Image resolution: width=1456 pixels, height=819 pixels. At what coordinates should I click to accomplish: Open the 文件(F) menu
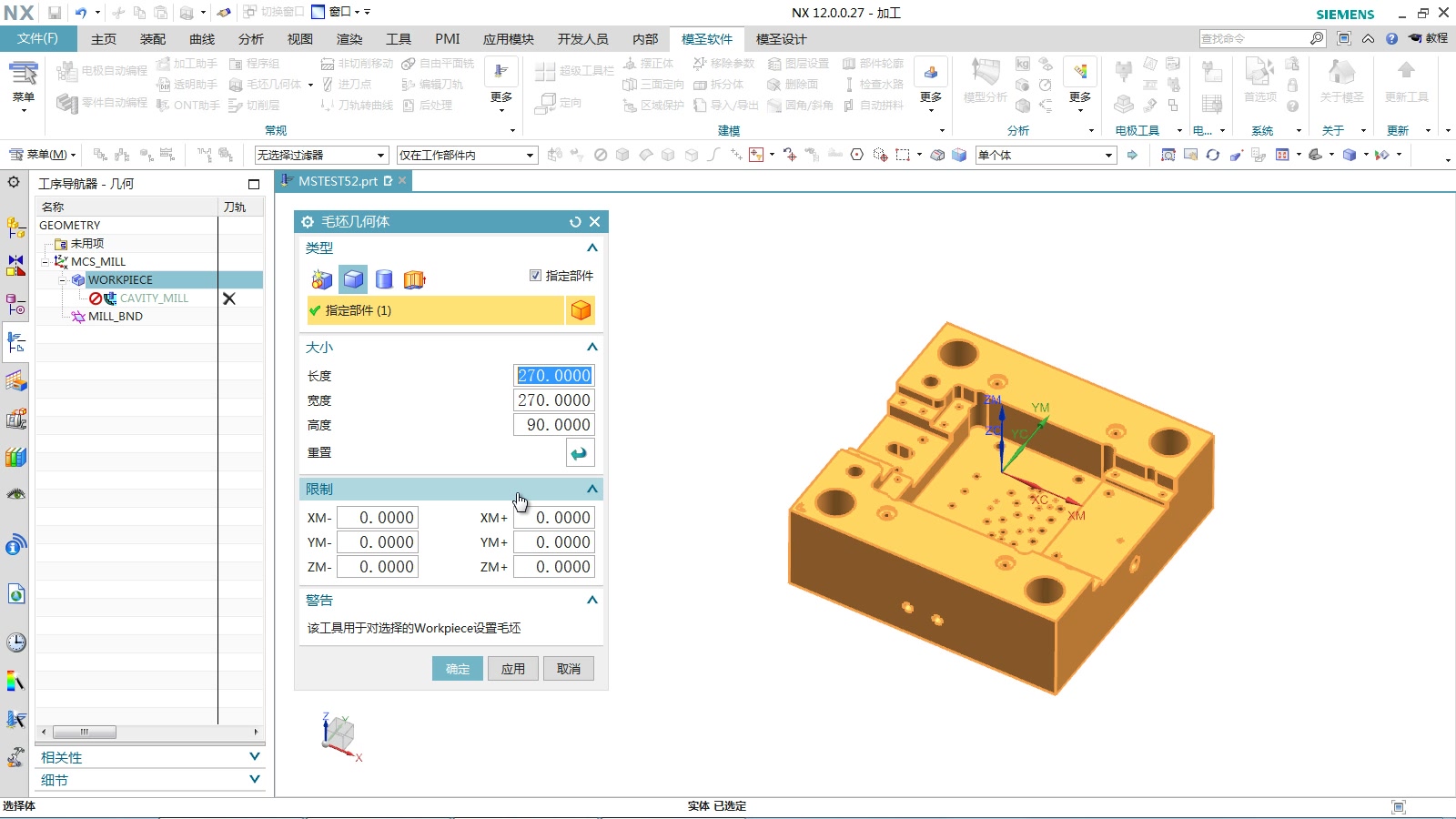(37, 38)
